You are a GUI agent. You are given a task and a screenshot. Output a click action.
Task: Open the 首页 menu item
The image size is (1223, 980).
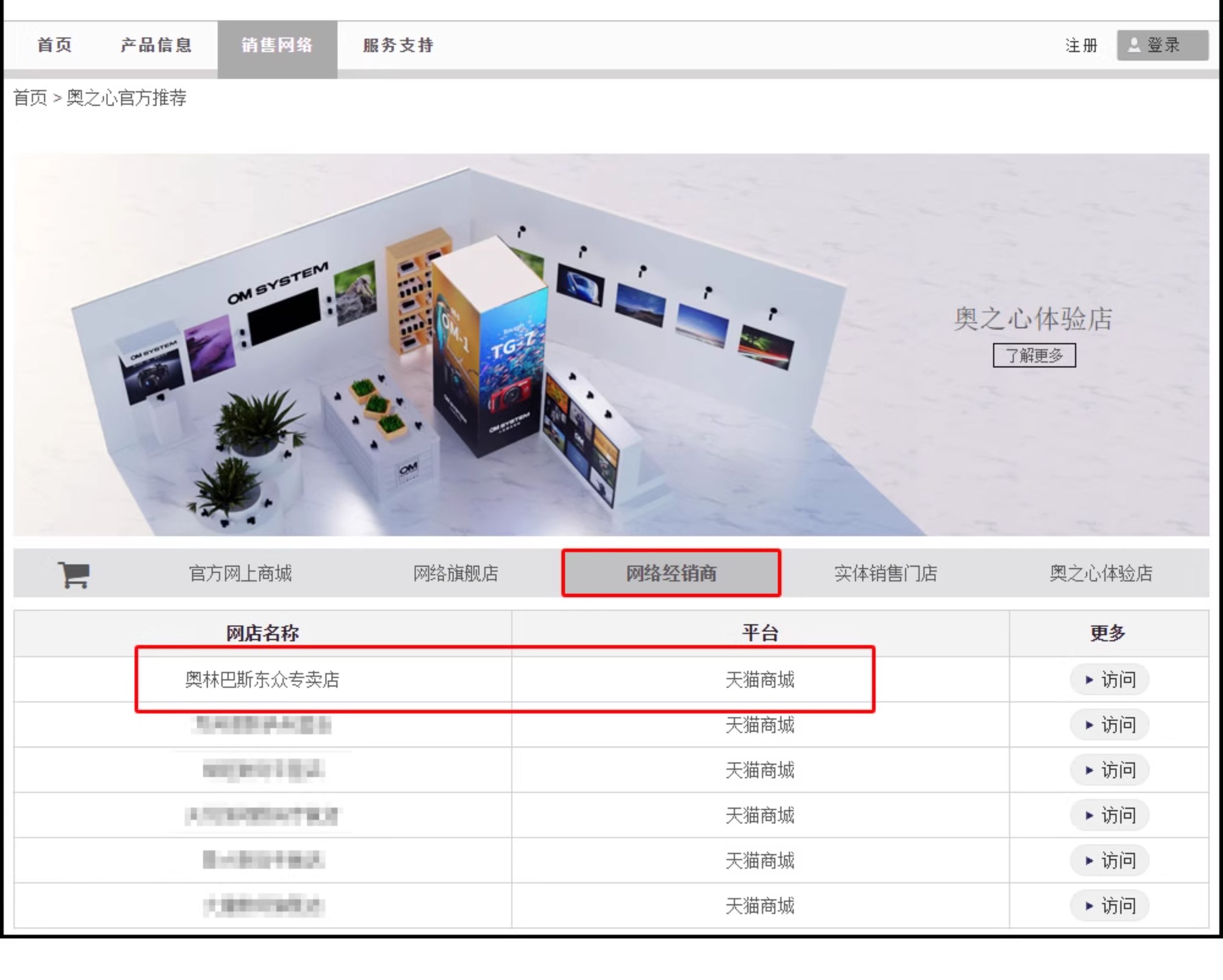(54, 45)
